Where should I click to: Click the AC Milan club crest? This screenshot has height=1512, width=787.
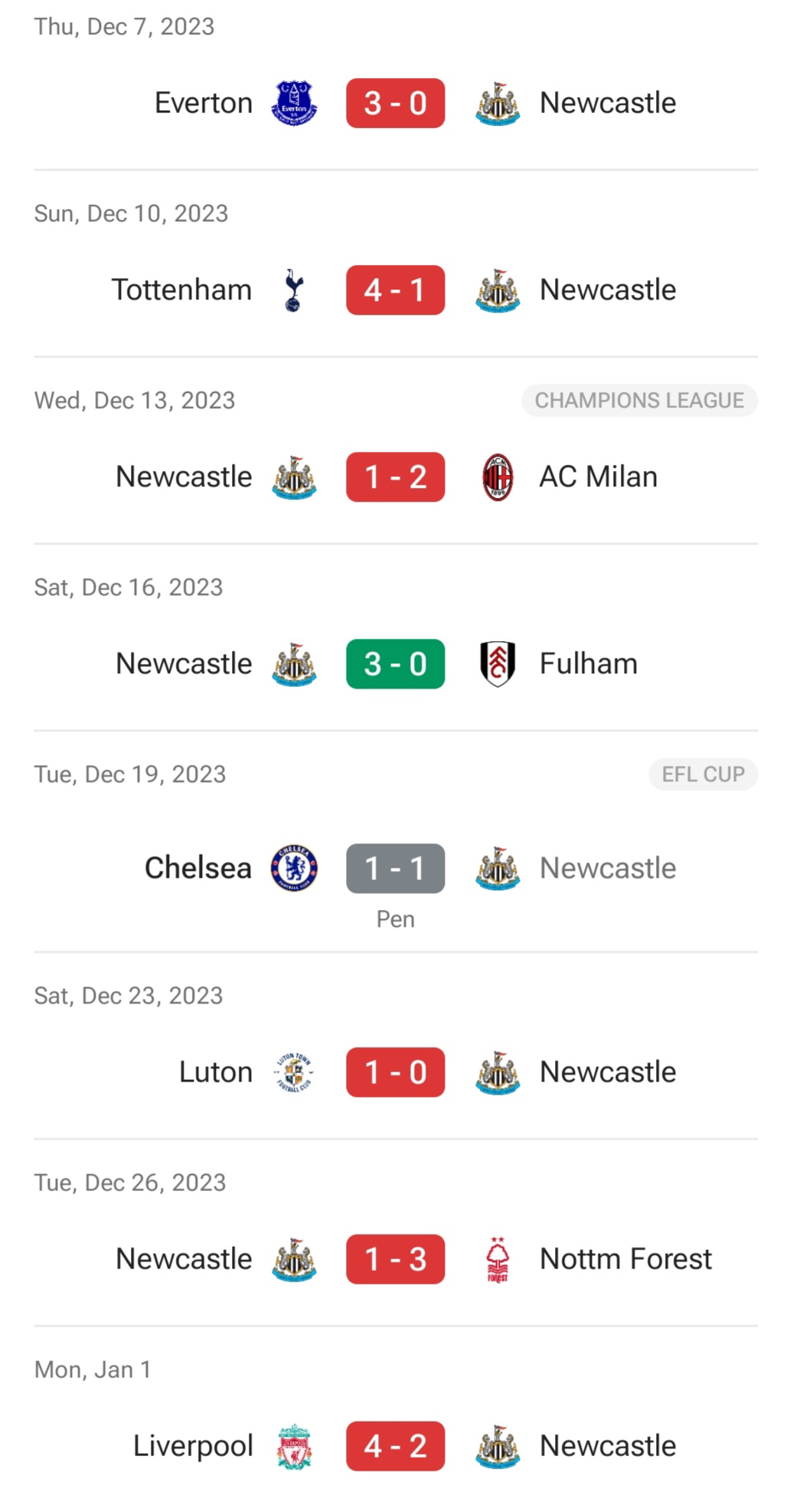coord(498,476)
